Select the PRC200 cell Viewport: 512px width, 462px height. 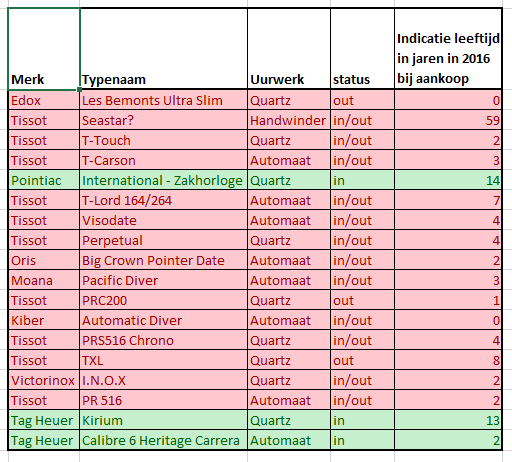pos(164,300)
